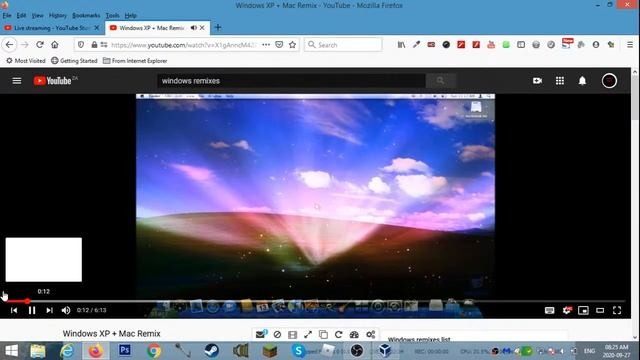Open the From Internet Explorer bookmarks folder

135,61
